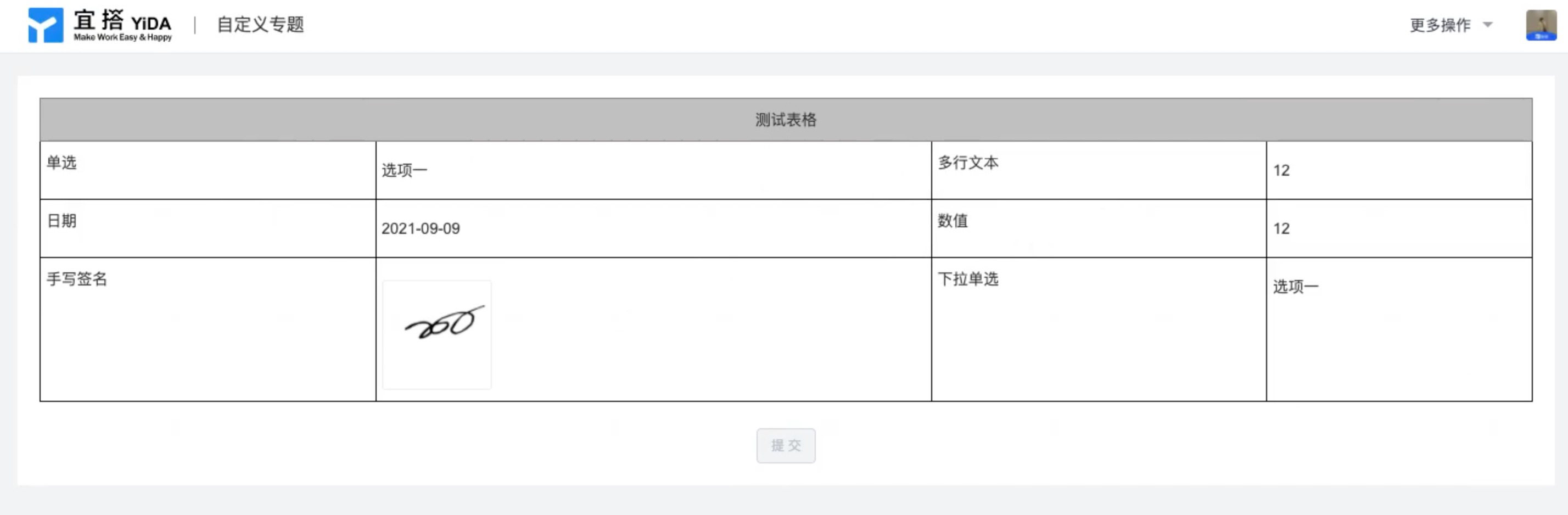Click the 多行文本 label cell

[x=1099, y=170]
